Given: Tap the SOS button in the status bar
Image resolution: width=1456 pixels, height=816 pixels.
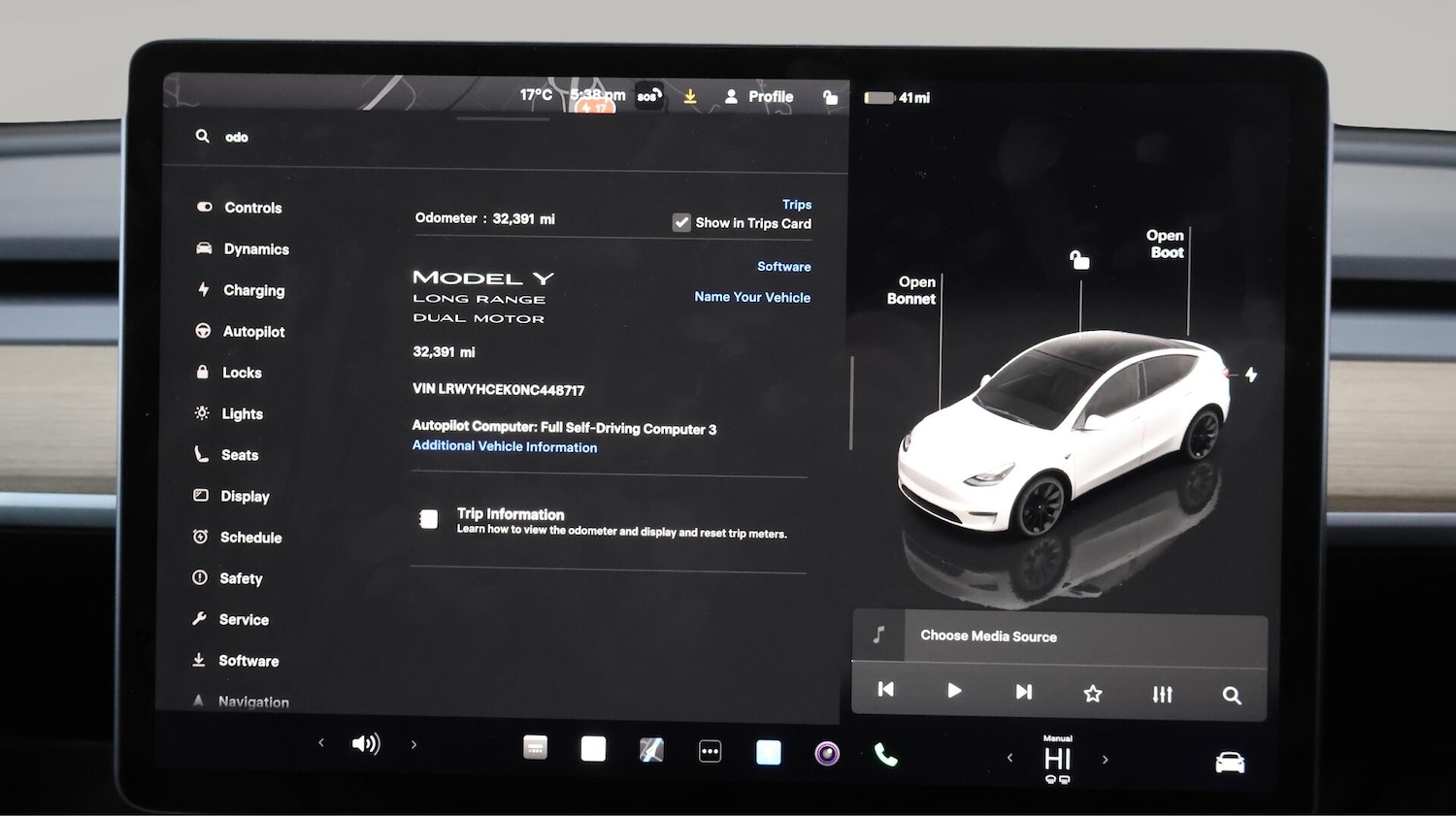Looking at the screenshot, I should [x=647, y=96].
